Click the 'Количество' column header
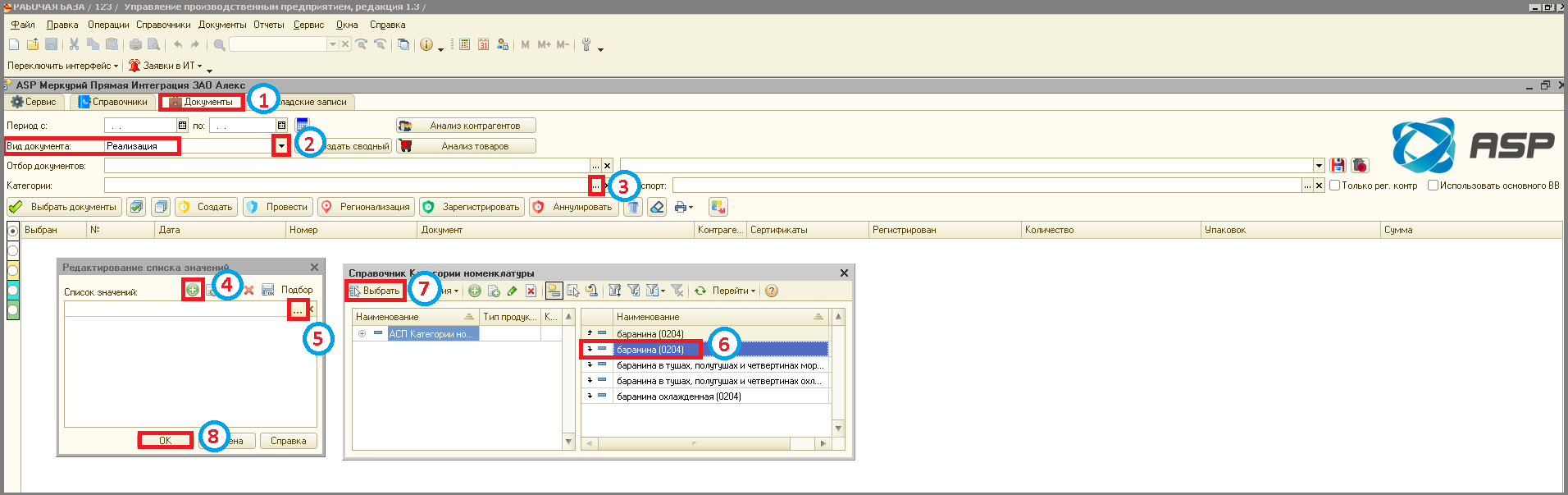This screenshot has width=1568, height=495. pyautogui.click(x=1111, y=230)
